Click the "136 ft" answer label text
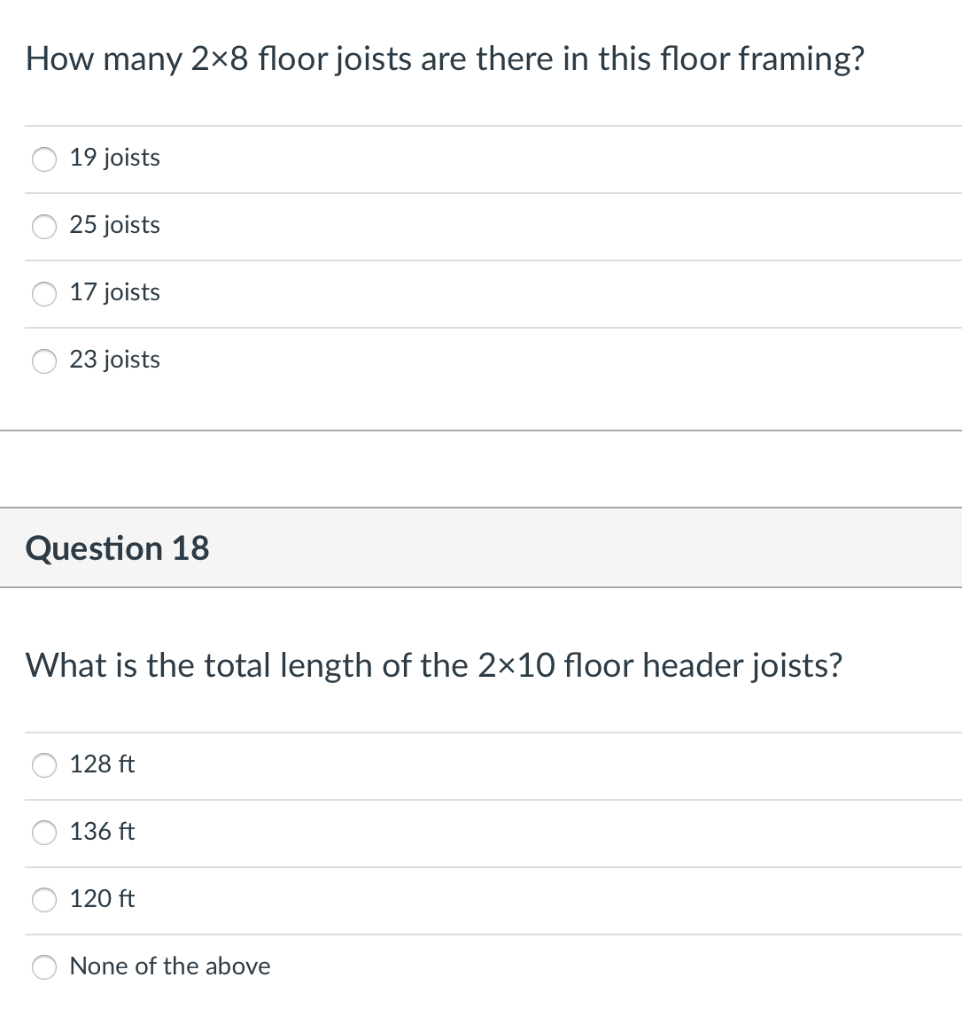 pos(102,832)
